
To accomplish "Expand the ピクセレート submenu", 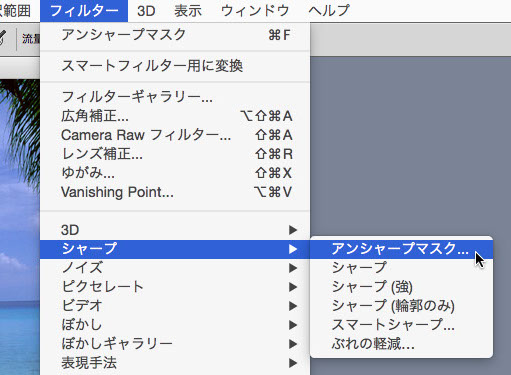I will pyautogui.click(x=175, y=287).
